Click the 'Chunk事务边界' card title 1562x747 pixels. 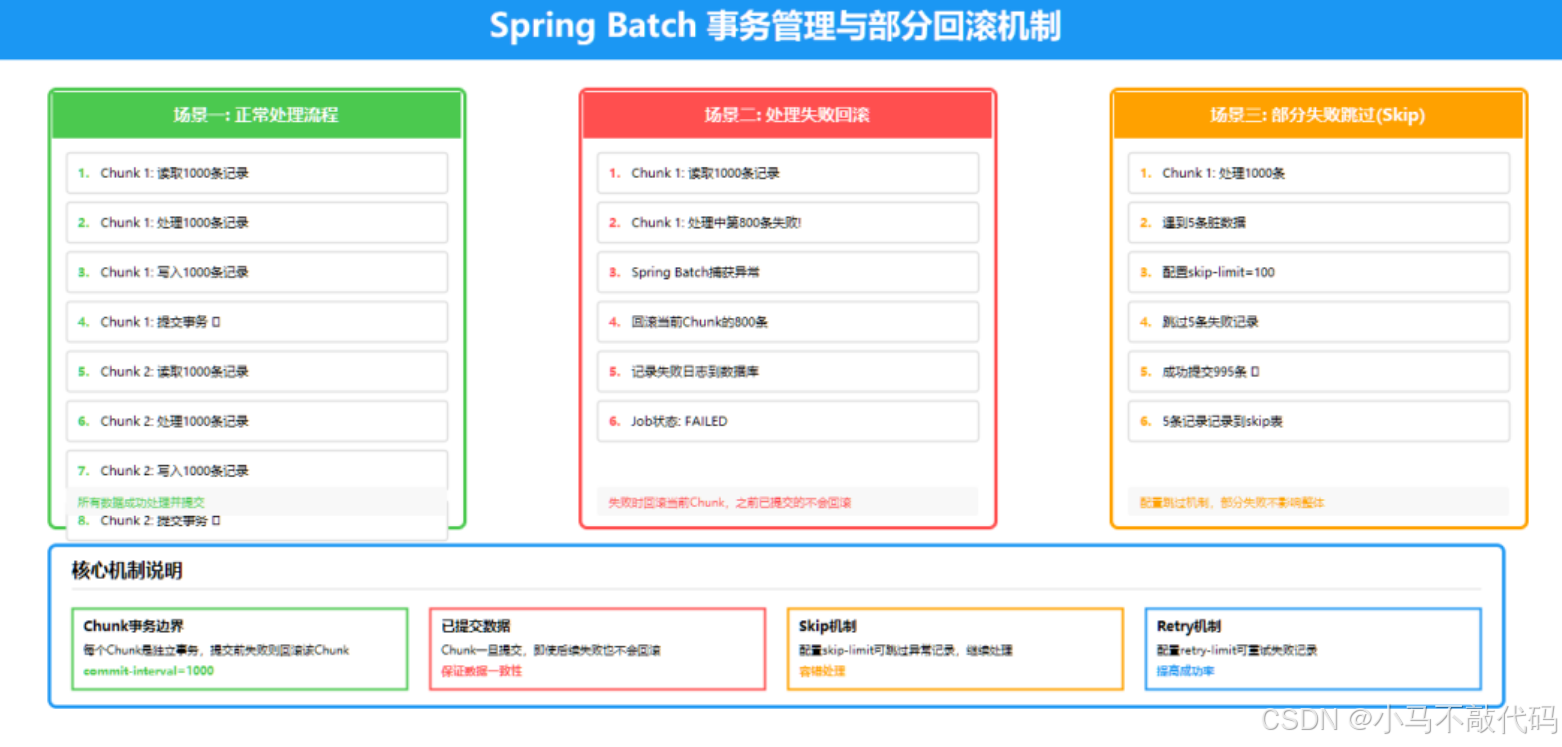click(x=133, y=626)
